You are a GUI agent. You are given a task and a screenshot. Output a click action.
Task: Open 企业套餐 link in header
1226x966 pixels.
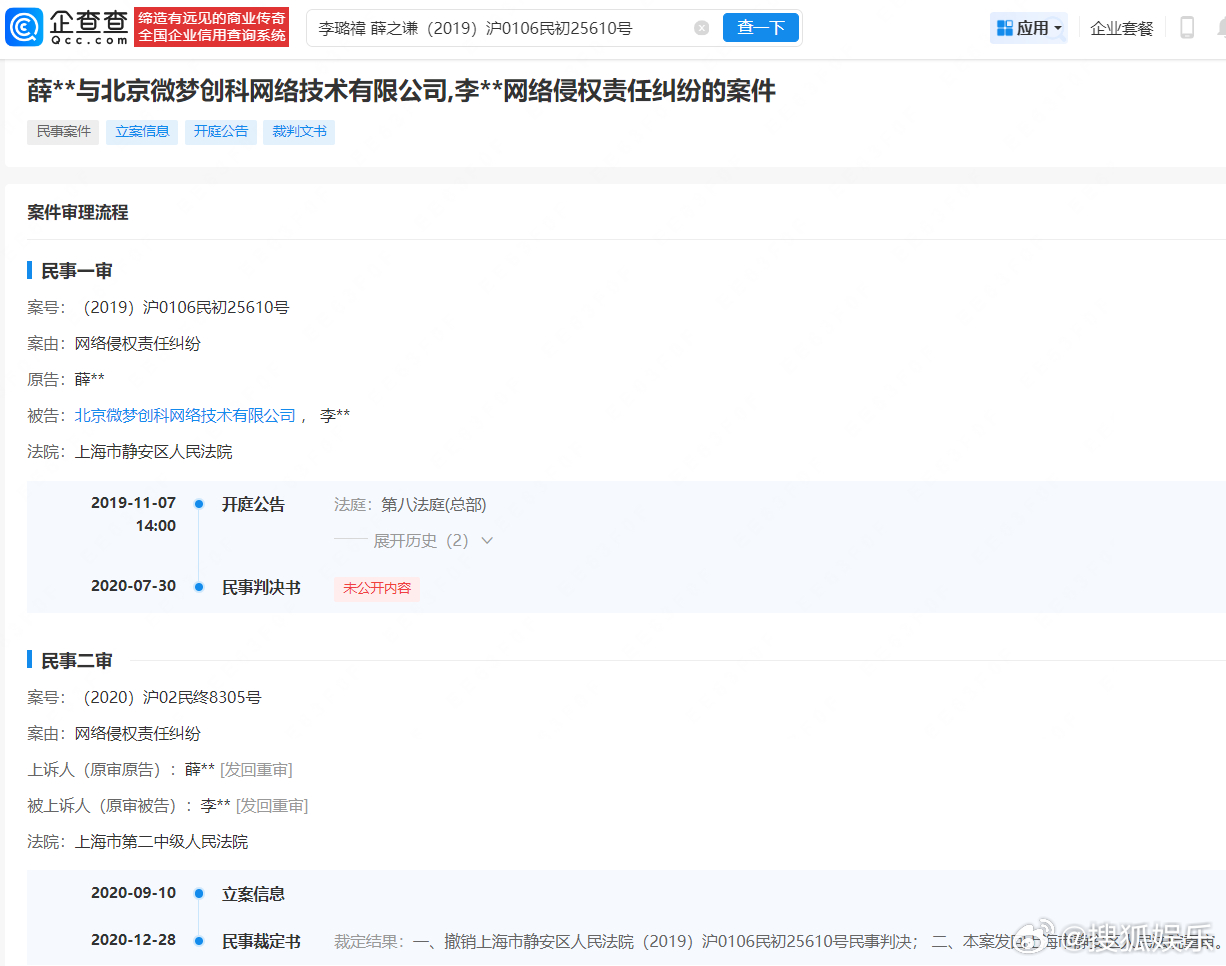[1122, 28]
